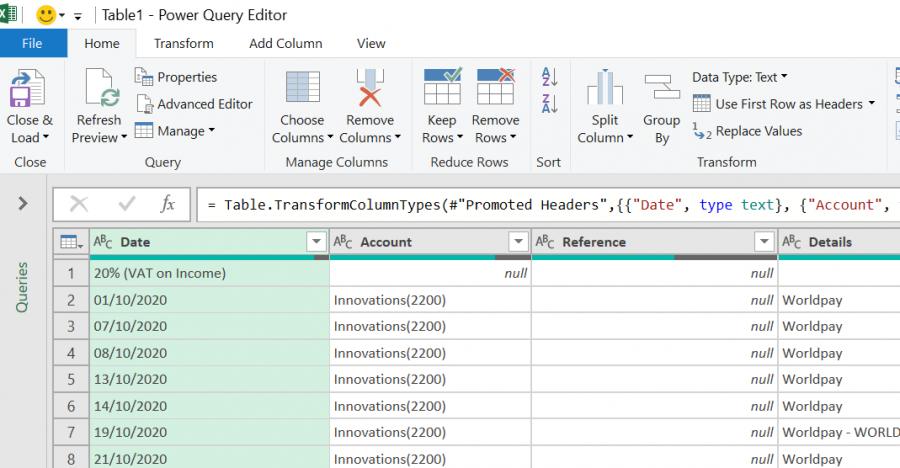900x468 pixels.
Task: Click inside the formula bar text
Action: click(548, 204)
